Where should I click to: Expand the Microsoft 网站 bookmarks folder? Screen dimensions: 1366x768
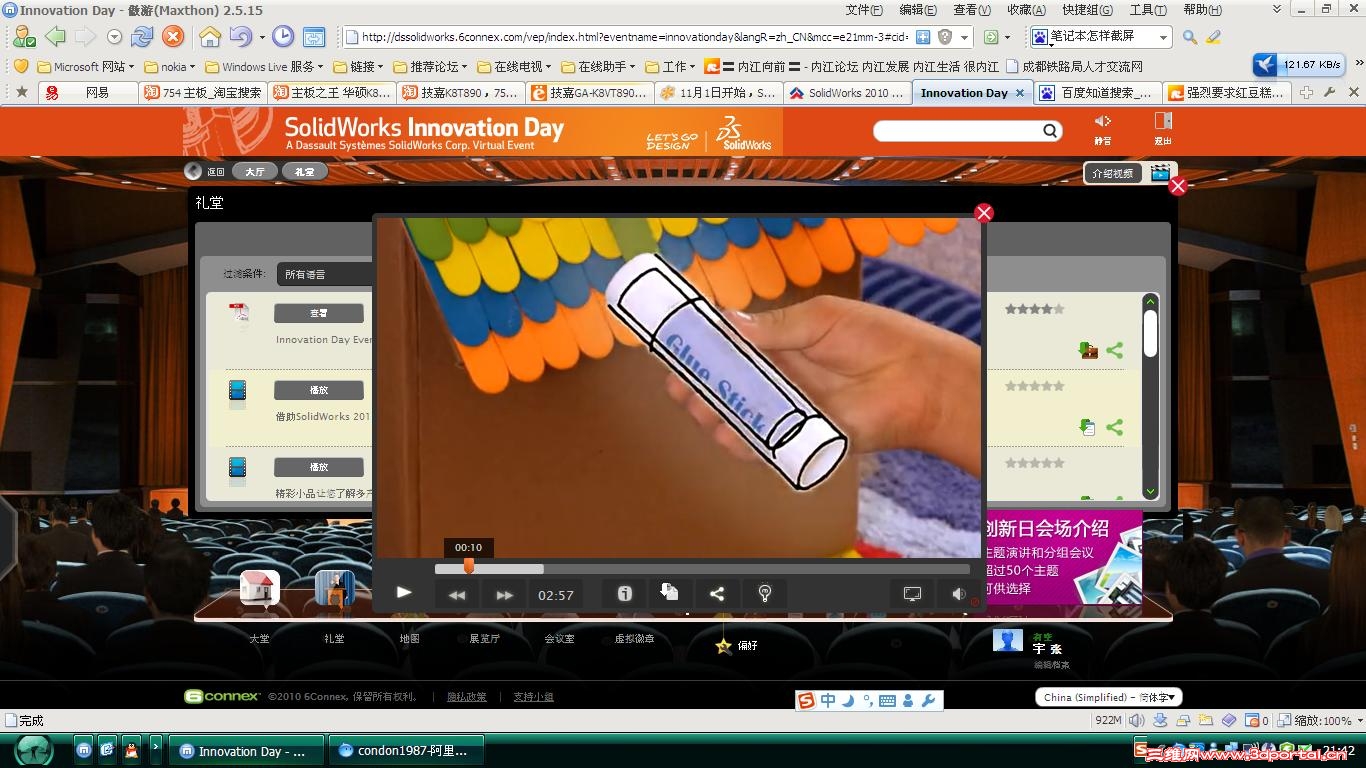87,67
